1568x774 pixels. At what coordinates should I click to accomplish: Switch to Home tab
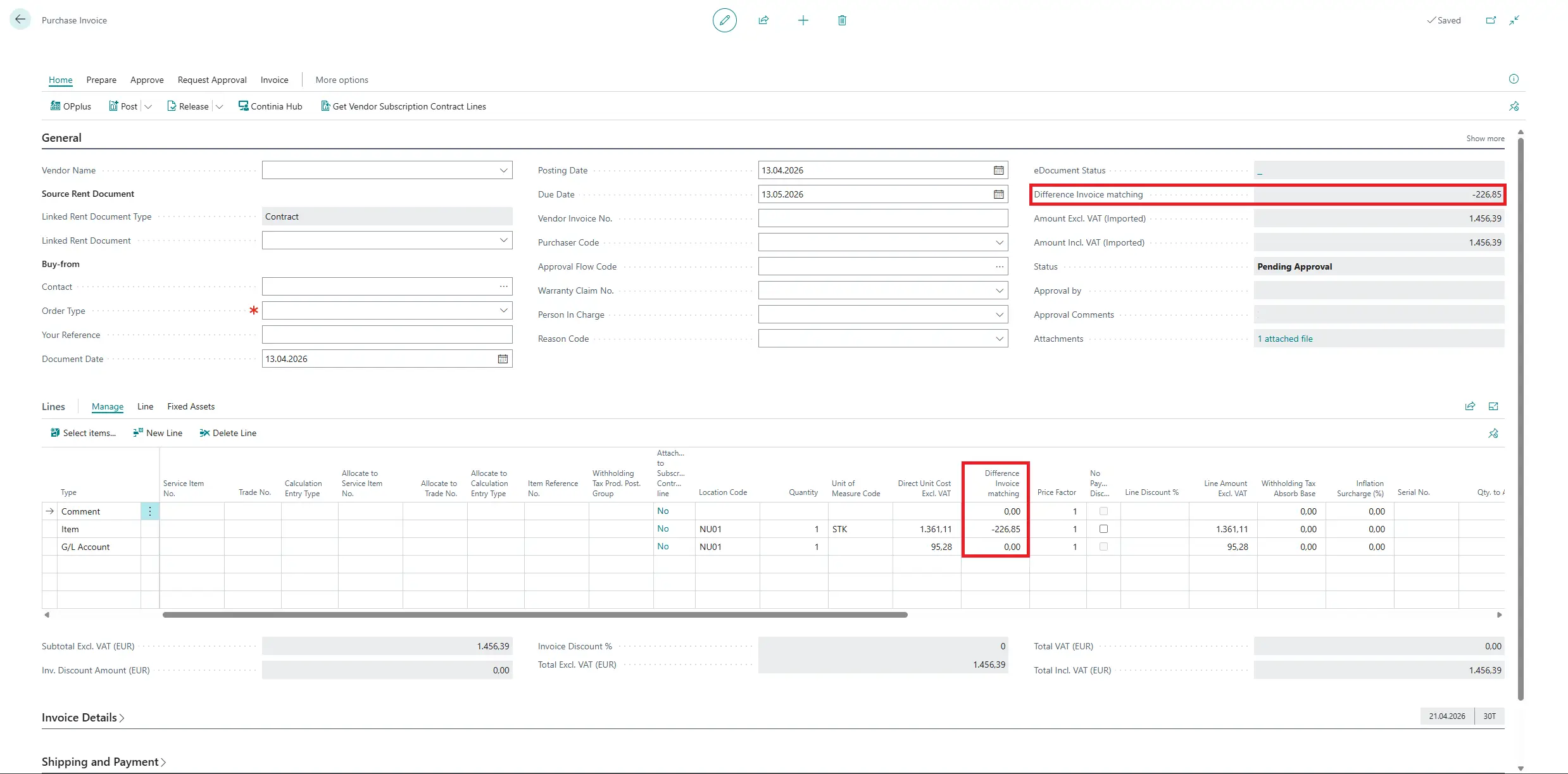tap(61, 80)
